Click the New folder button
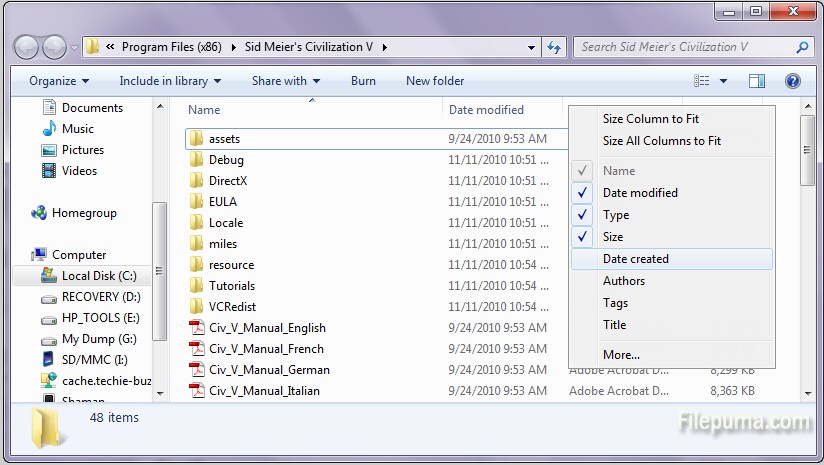 click(435, 81)
